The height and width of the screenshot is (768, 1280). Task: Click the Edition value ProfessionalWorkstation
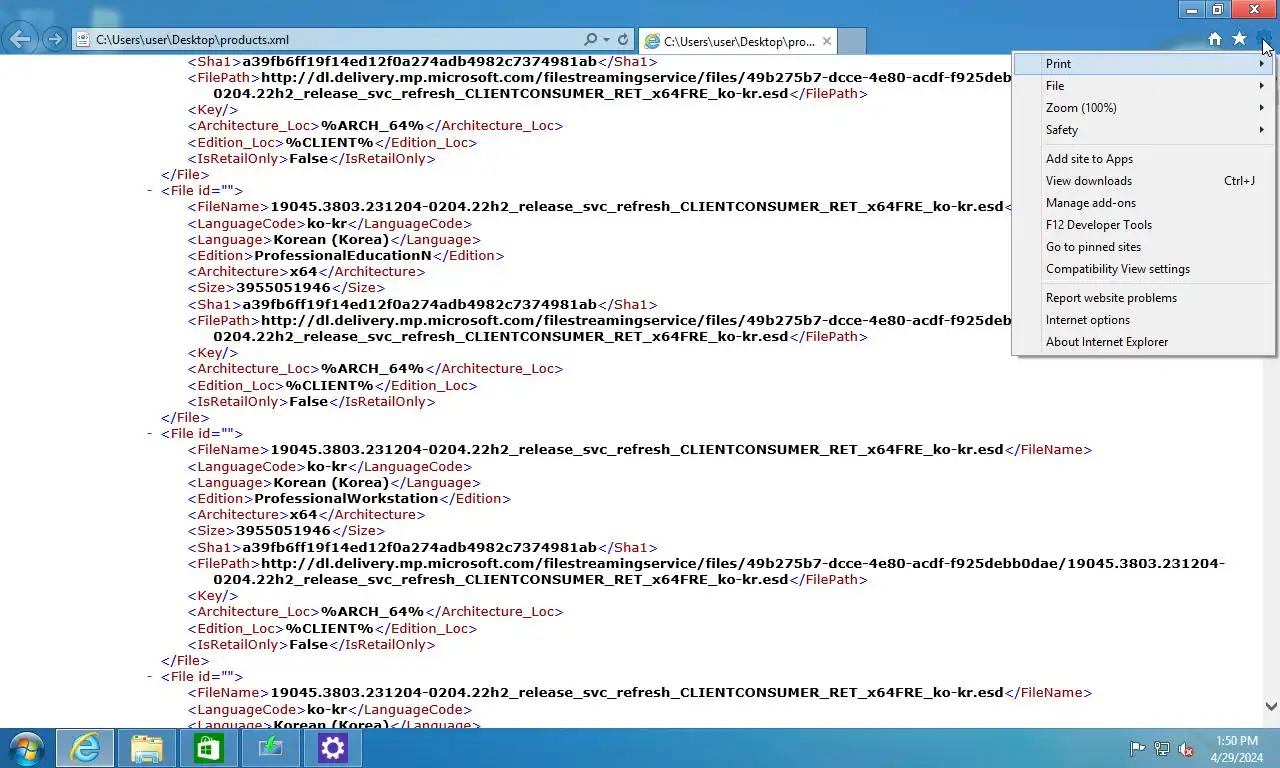click(x=346, y=498)
